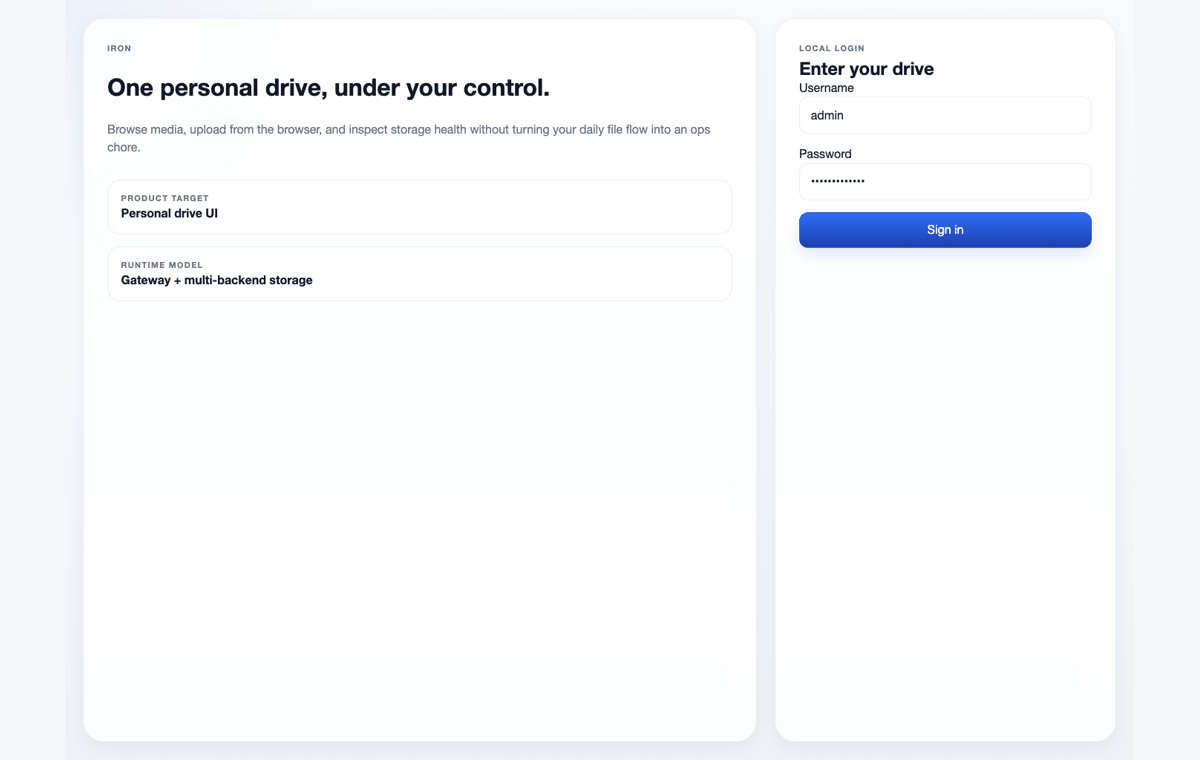Viewport: 1200px width, 760px height.
Task: Click the Username field label
Action: (826, 88)
